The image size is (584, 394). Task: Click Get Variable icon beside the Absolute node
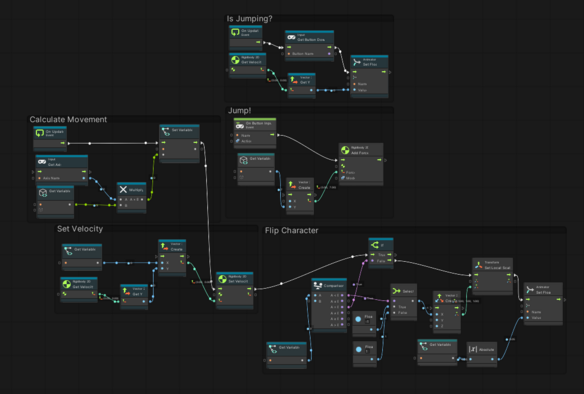tap(424, 346)
